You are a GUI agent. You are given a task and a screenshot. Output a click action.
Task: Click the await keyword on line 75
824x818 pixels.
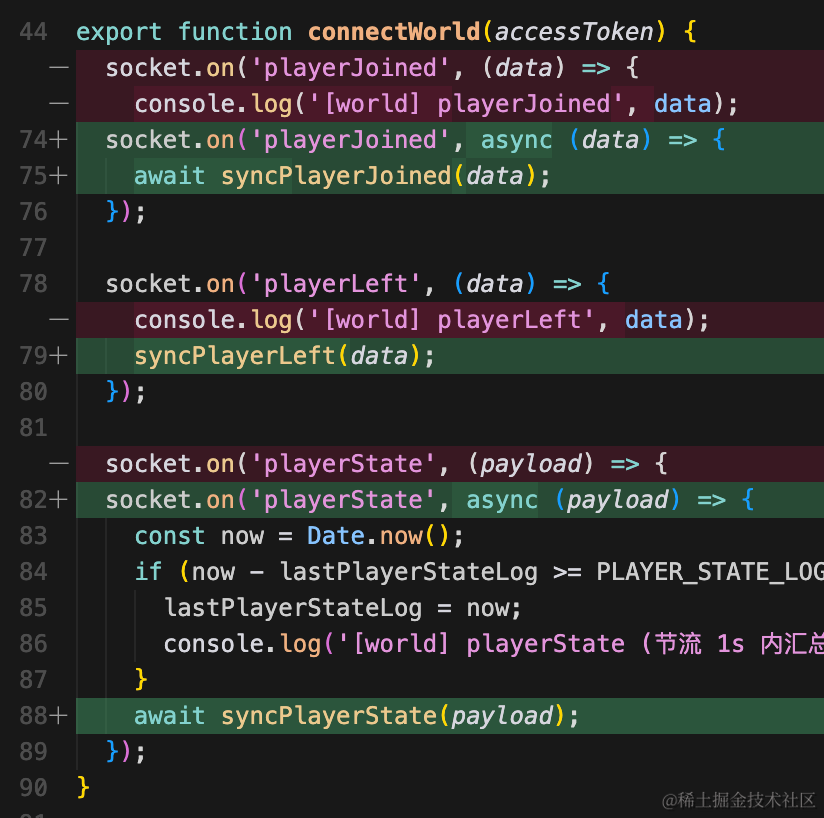(170, 176)
